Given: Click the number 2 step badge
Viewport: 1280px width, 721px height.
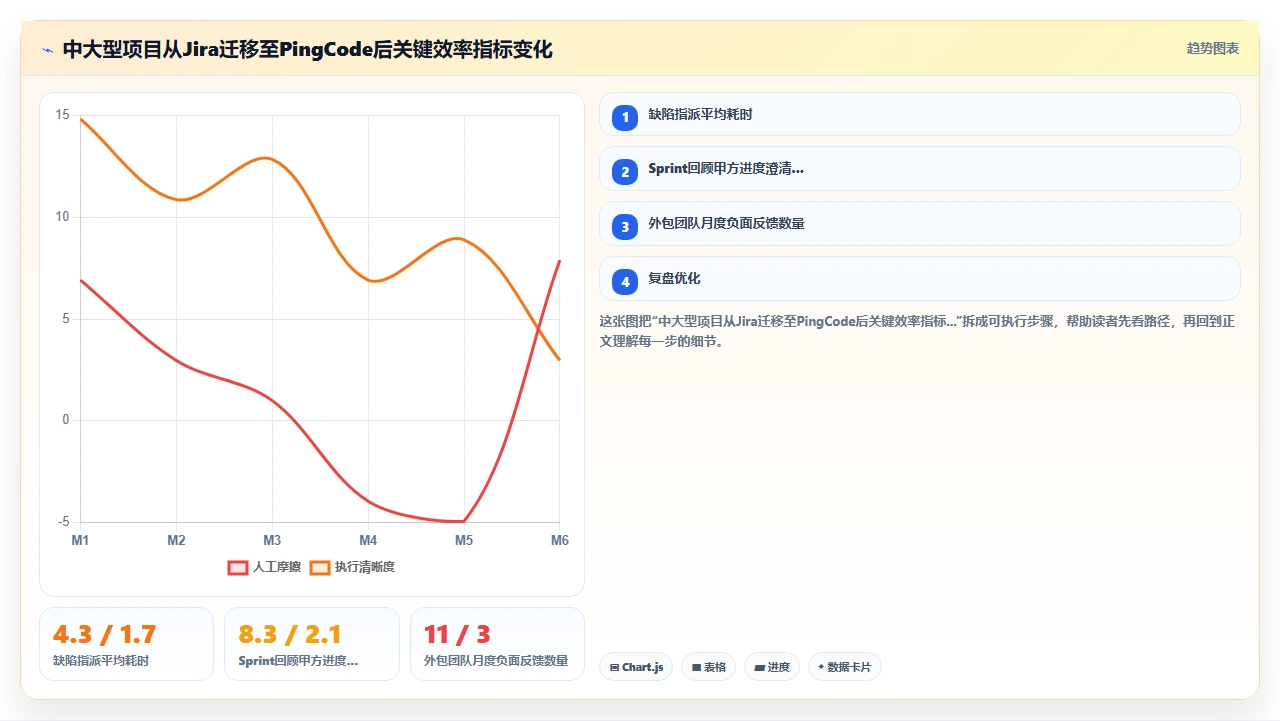Looking at the screenshot, I should 625,172.
